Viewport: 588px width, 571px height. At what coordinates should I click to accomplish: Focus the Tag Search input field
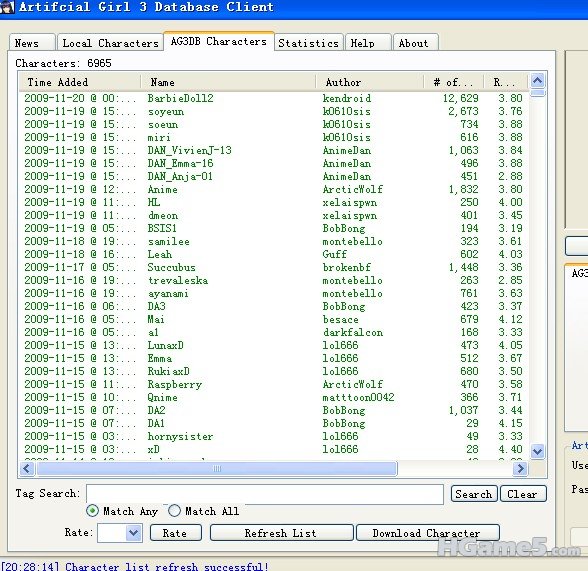(265, 494)
